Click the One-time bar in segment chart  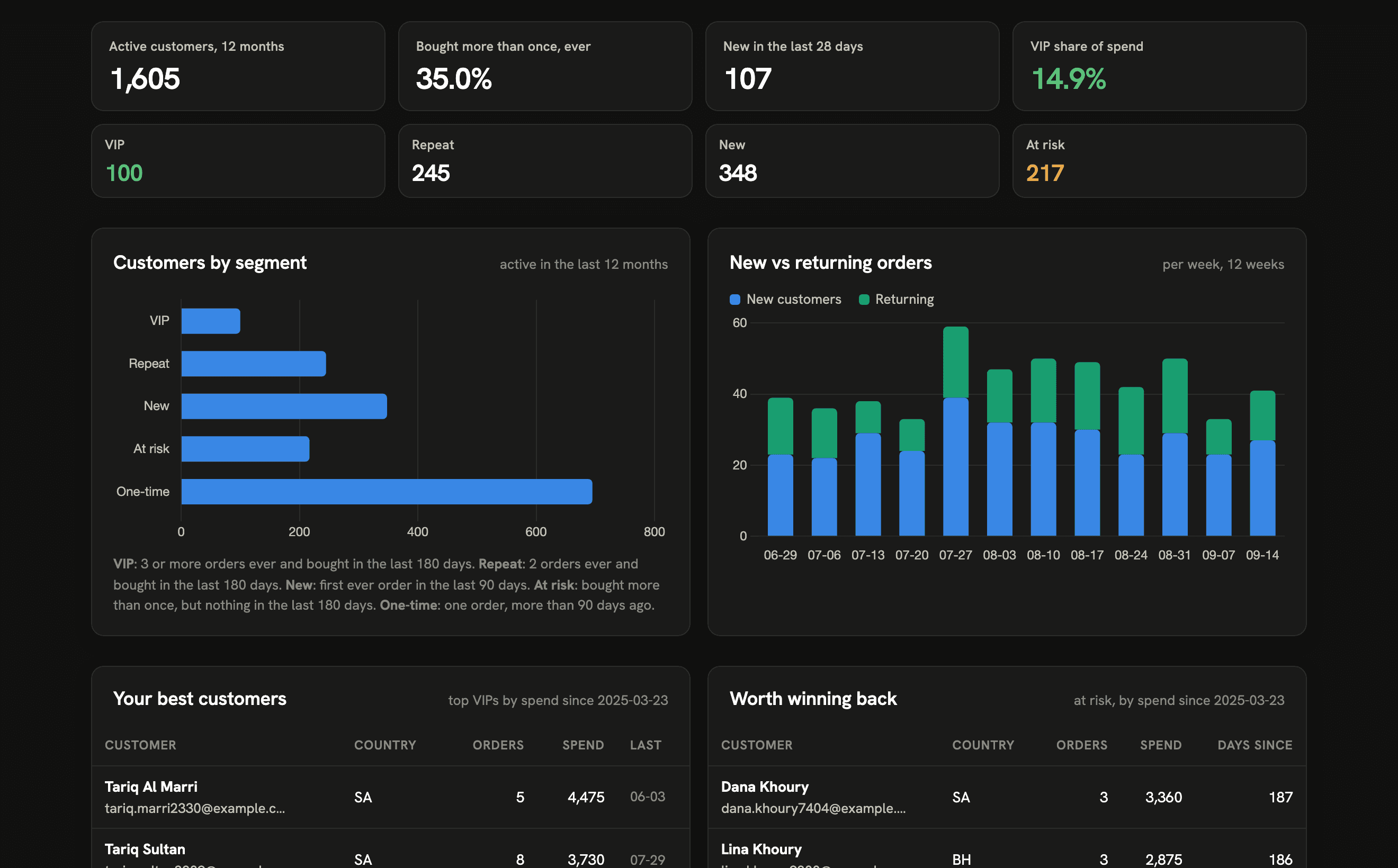387,491
